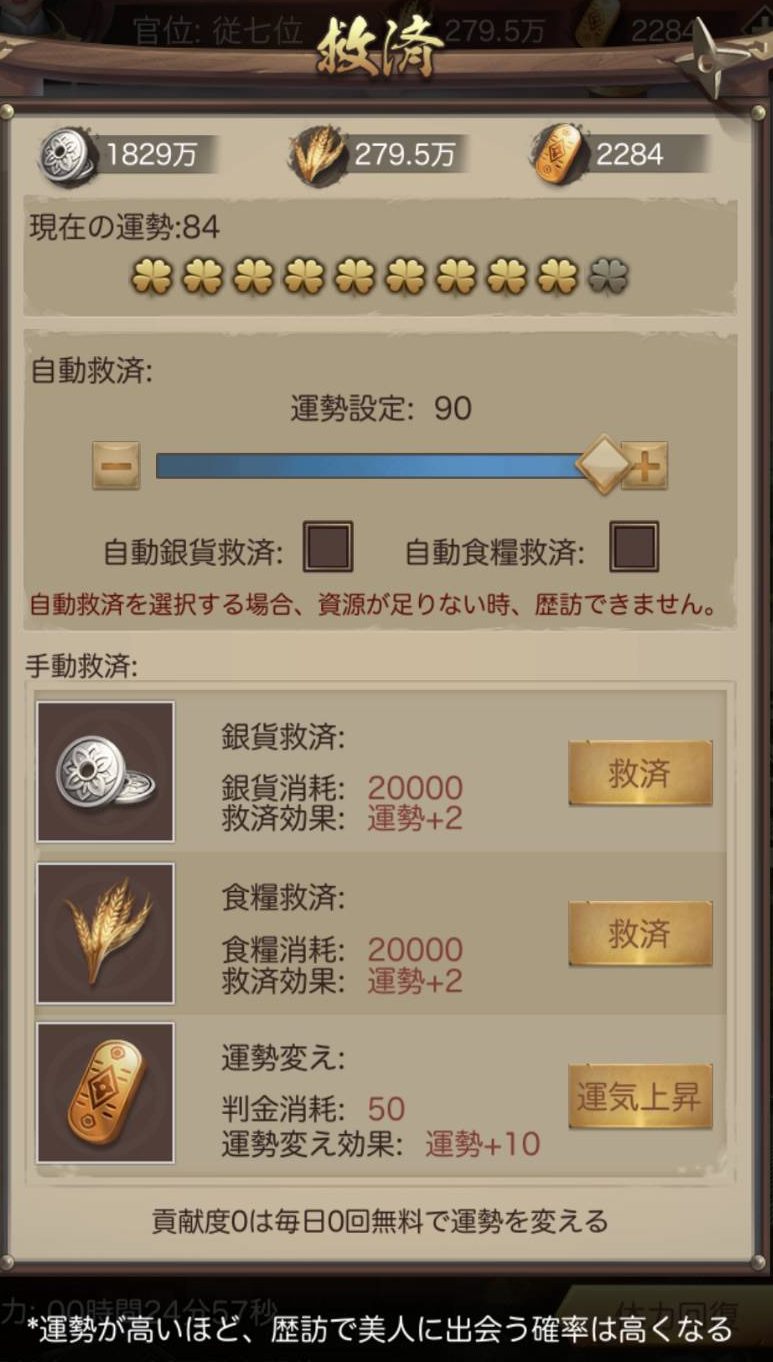Tap the wheat grain resource icon at top
The height and width of the screenshot is (1362, 773).
pos(318,155)
